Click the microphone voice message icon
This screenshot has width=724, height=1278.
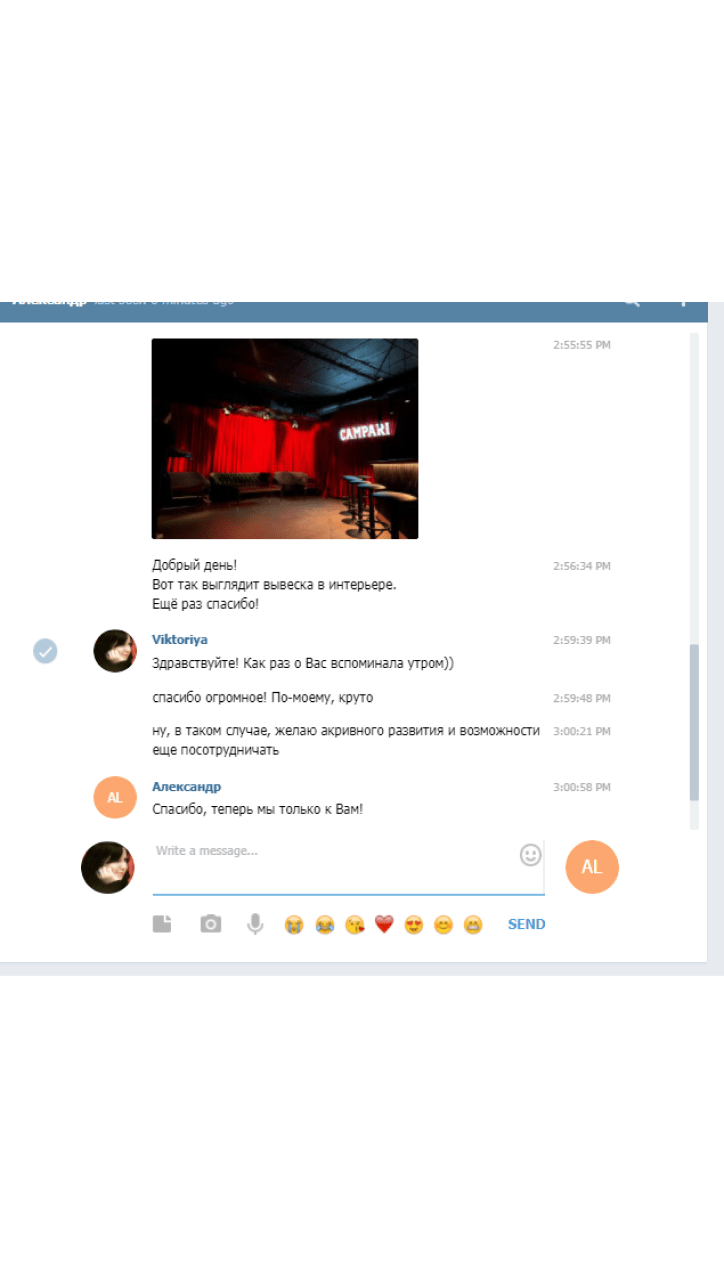coord(255,924)
